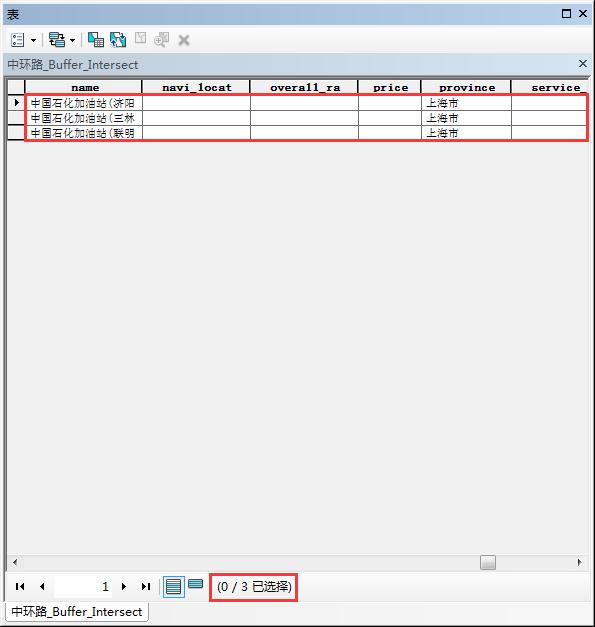The image size is (595, 627).
Task: Go to the next record
Action: 124,587
